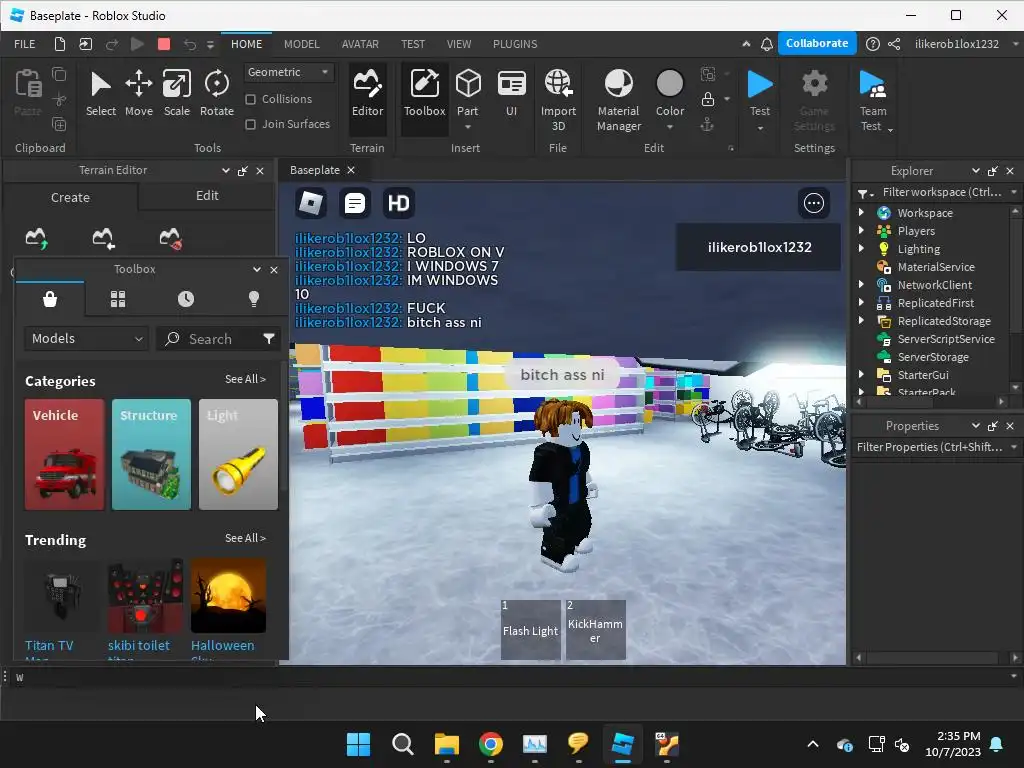Open the Structure category thumbnail
The width and height of the screenshot is (1024, 768).
tap(151, 455)
